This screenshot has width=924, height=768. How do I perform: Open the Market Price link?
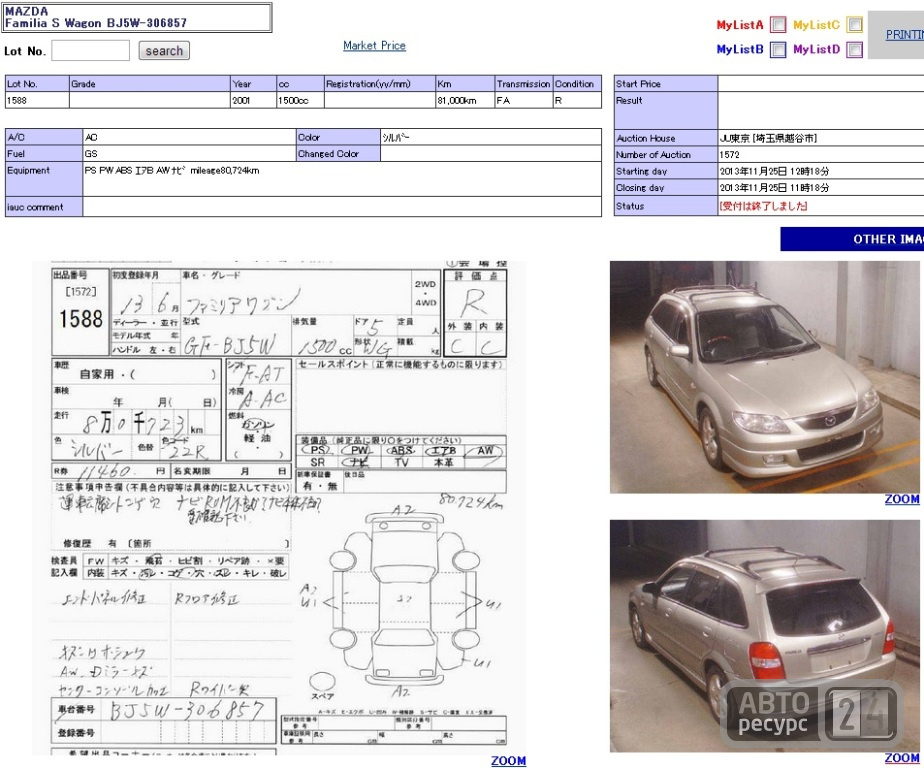pyautogui.click(x=374, y=45)
